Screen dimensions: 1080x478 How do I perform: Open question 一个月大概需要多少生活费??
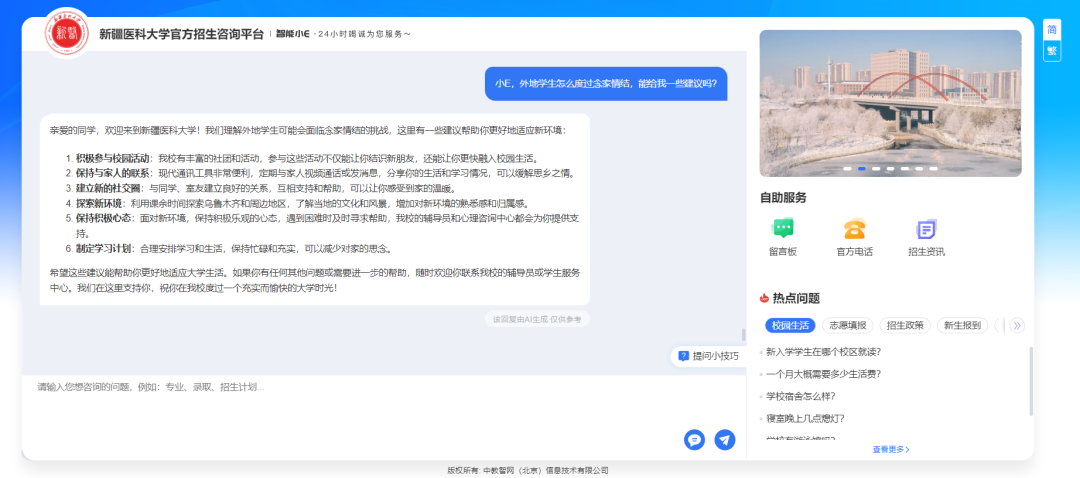coord(823,374)
